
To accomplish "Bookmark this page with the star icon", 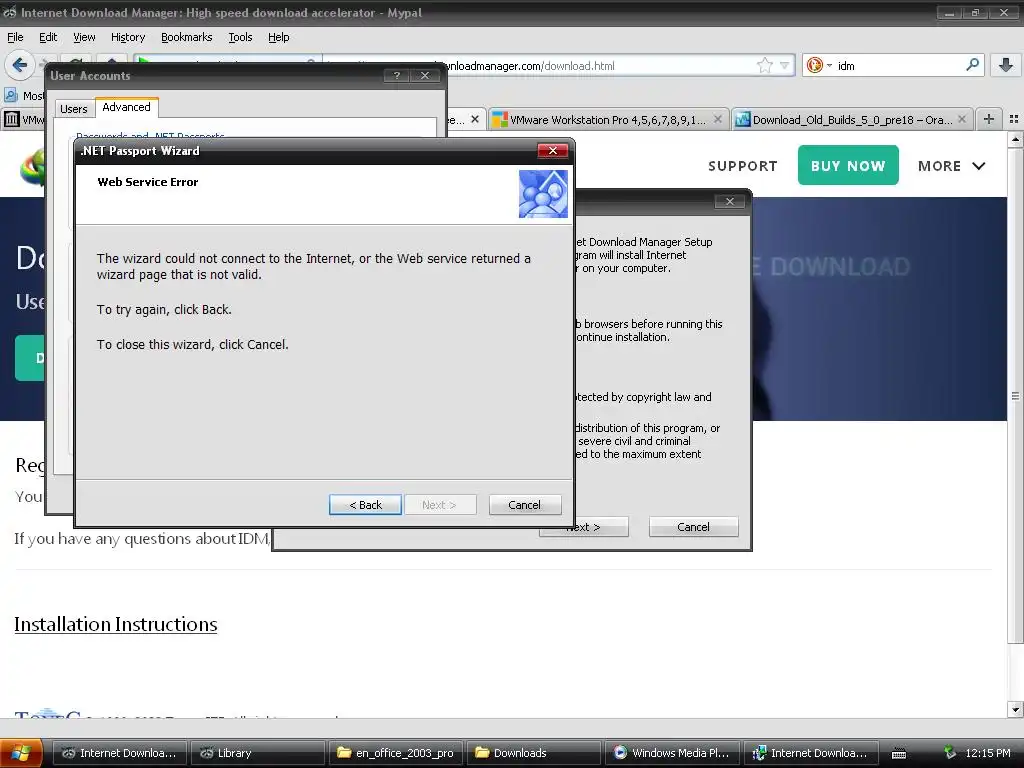I will tap(765, 65).
